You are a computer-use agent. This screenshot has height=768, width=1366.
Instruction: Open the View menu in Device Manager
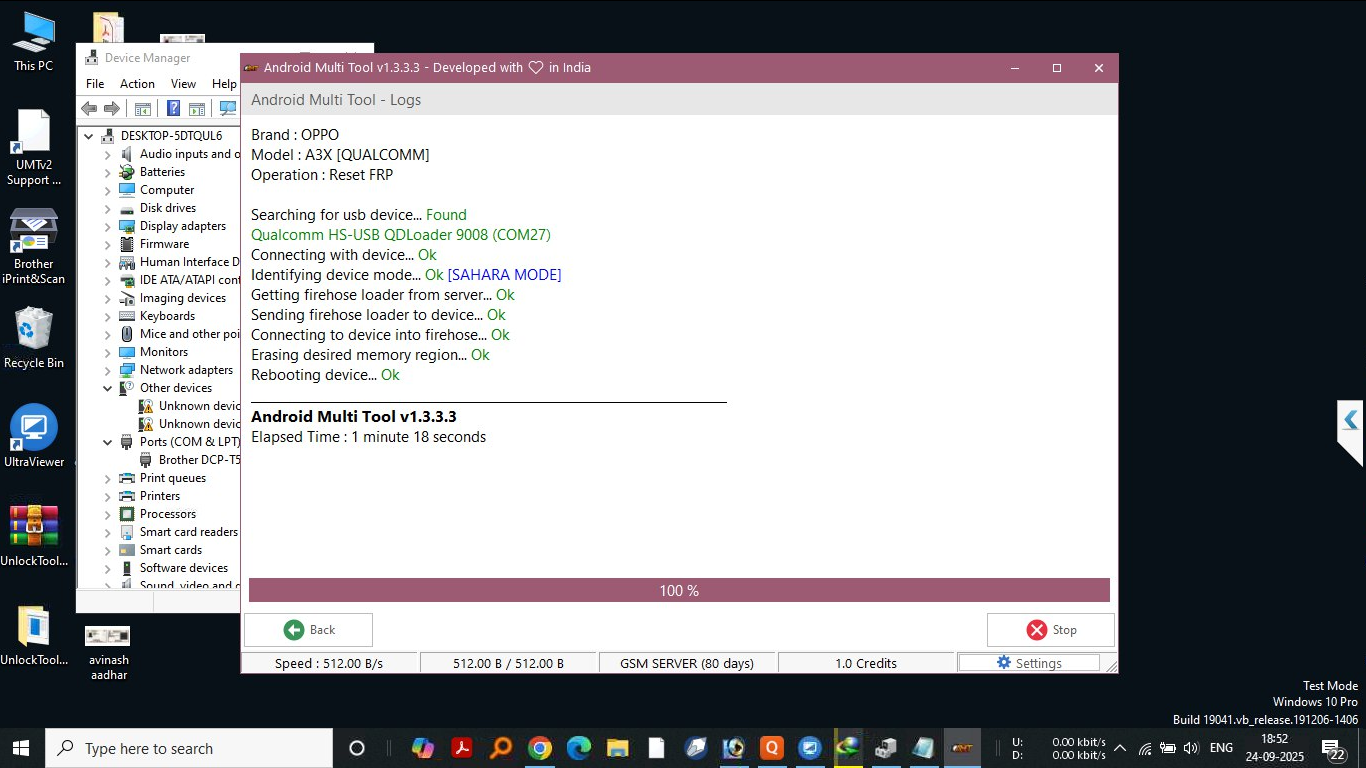pos(183,84)
